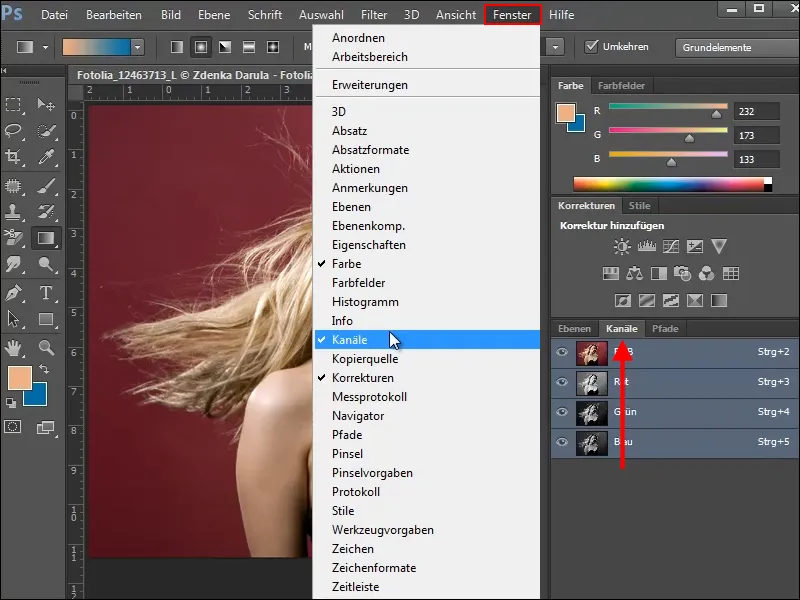Switch to the Stile tab
Image resolution: width=800 pixels, height=600 pixels.
pyautogui.click(x=639, y=206)
